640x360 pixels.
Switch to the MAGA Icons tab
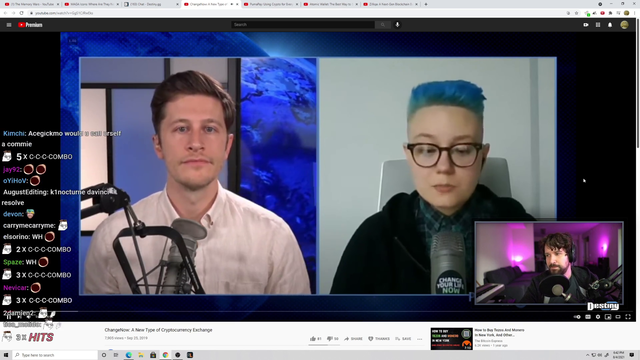click(x=91, y=4)
